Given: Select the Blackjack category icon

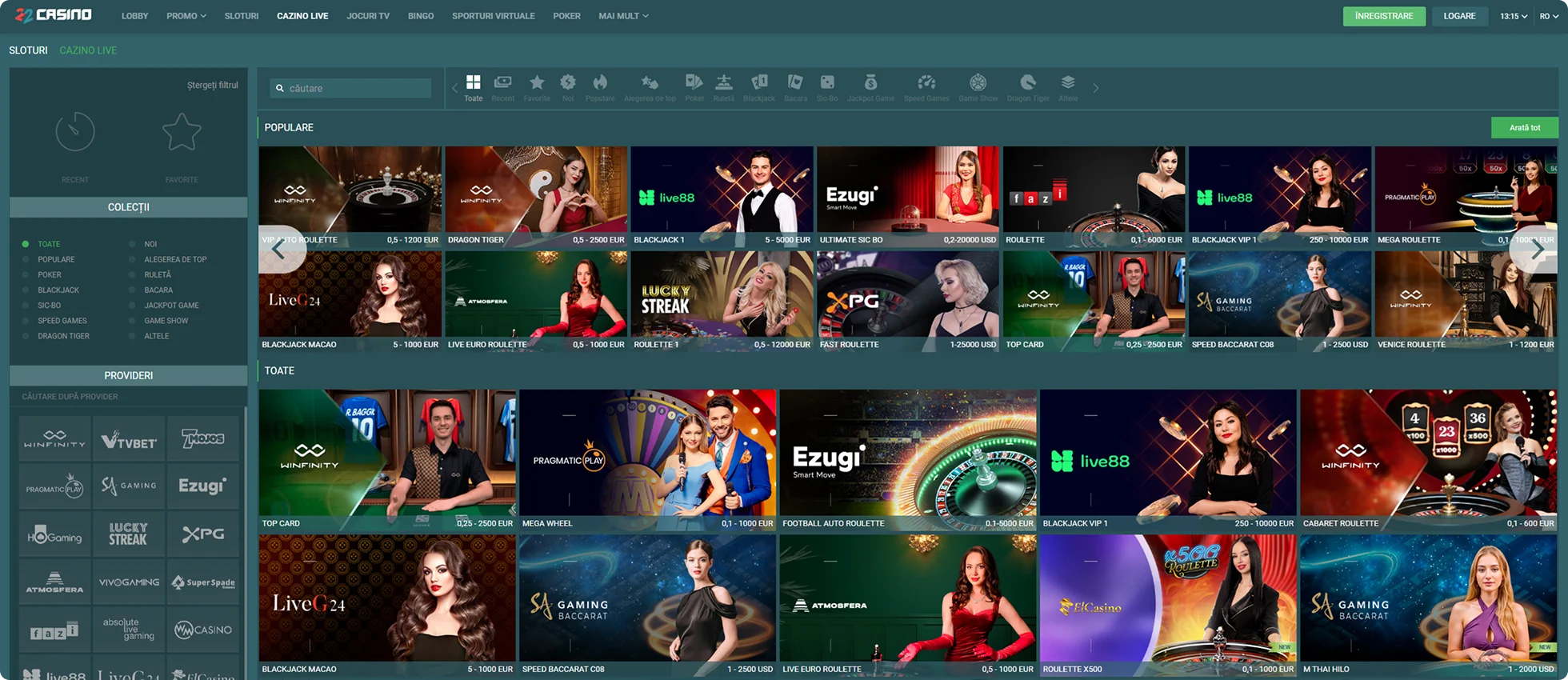Looking at the screenshot, I should tap(759, 88).
